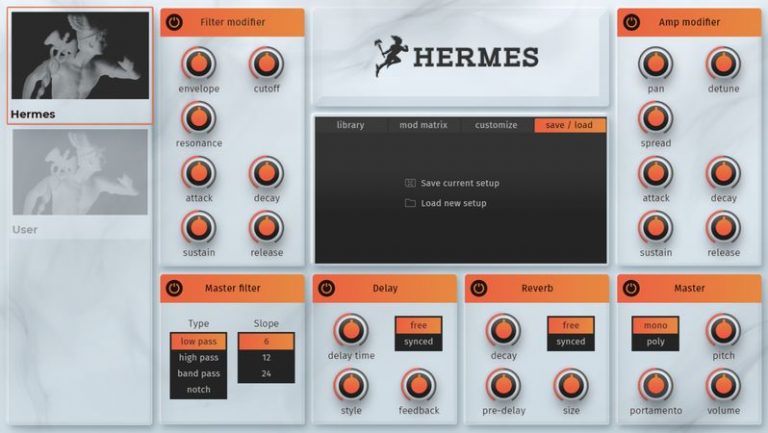
Task: Toggle the Amp modifier power button
Action: coord(631,22)
